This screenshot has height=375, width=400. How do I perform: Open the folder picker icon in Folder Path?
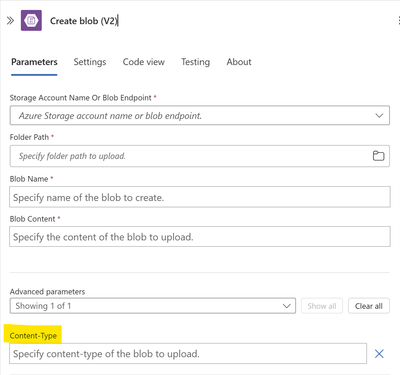[378, 156]
